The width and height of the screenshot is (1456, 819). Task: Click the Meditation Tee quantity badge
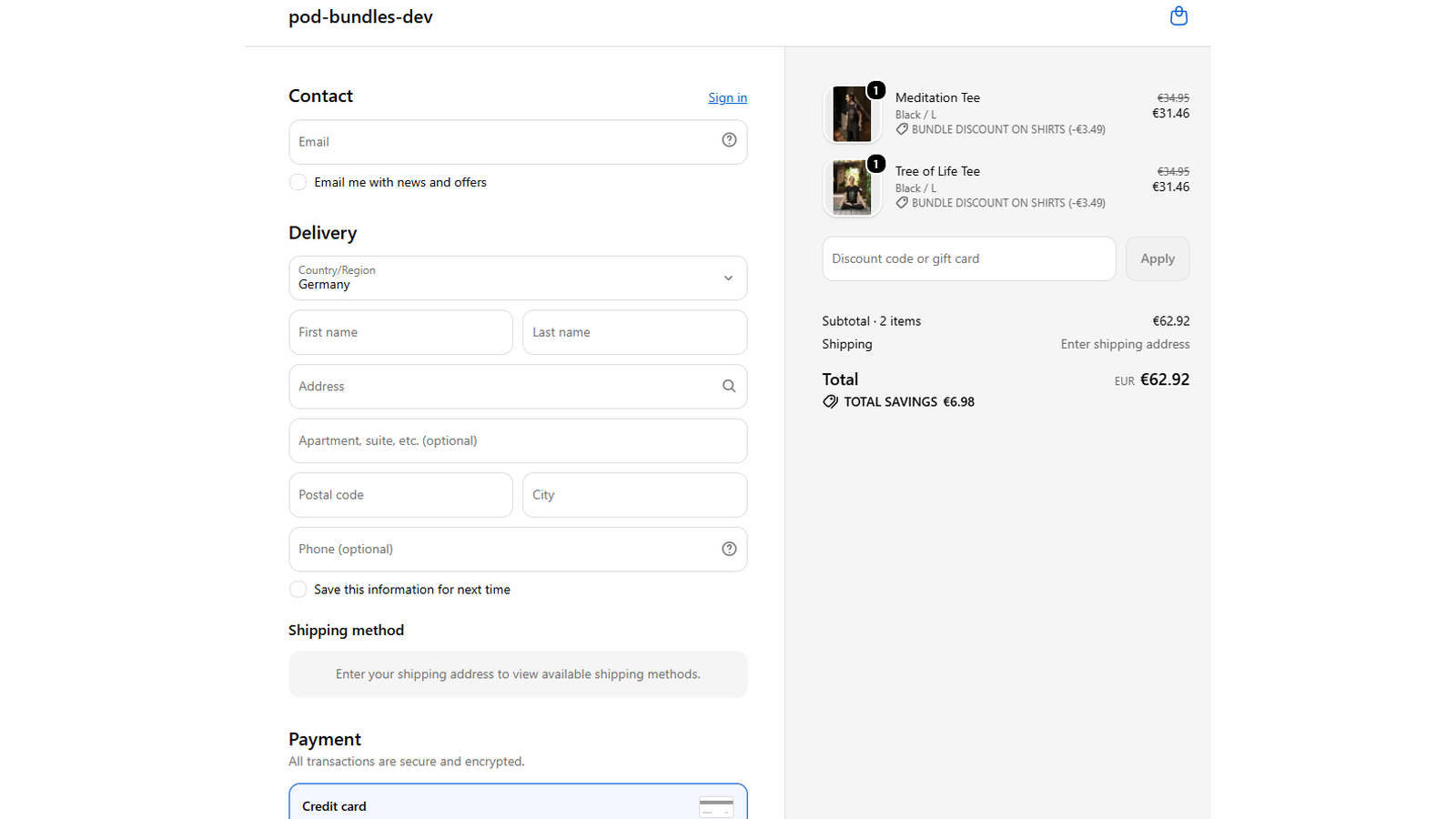[875, 90]
